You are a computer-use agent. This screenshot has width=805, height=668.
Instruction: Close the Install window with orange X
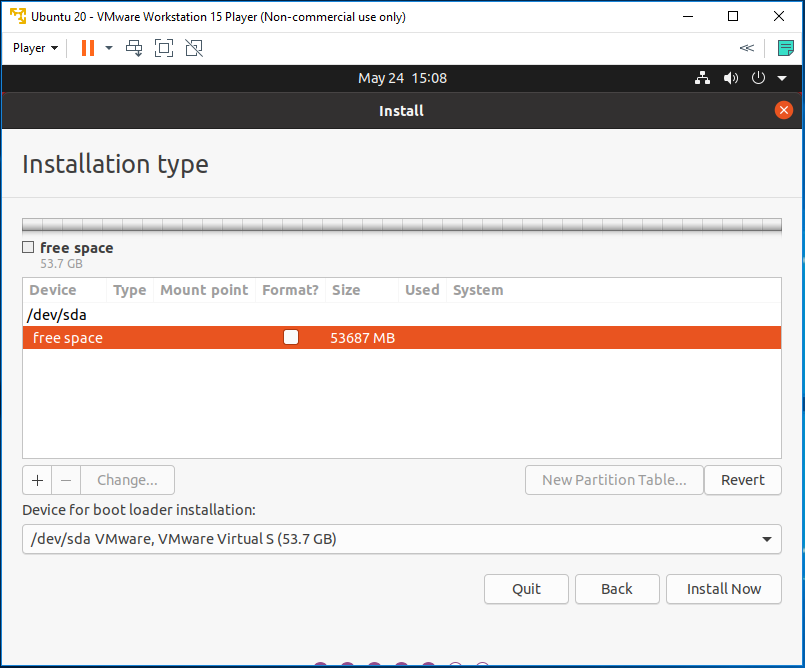pos(783,110)
